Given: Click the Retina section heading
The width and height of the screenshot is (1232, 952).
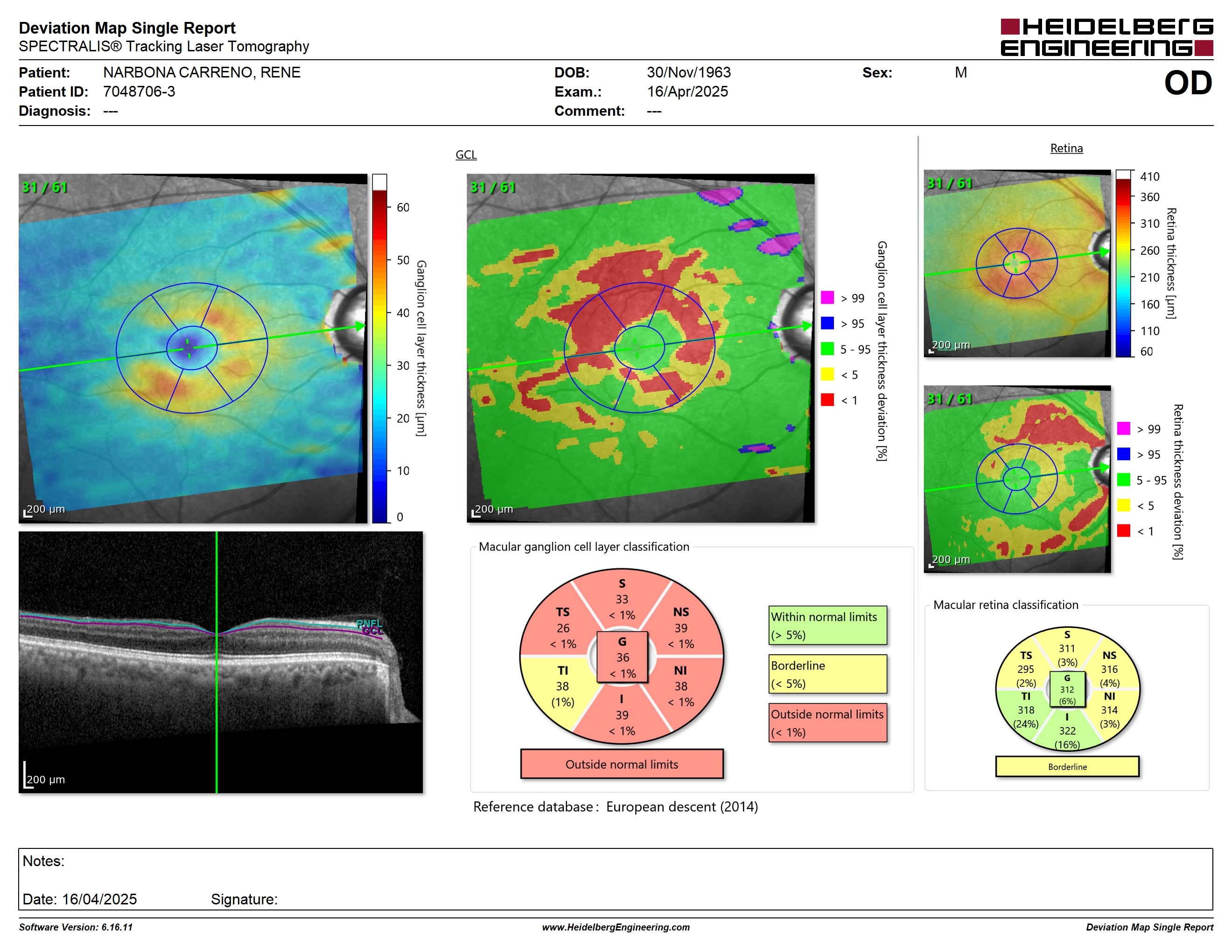Looking at the screenshot, I should pyautogui.click(x=1066, y=148).
